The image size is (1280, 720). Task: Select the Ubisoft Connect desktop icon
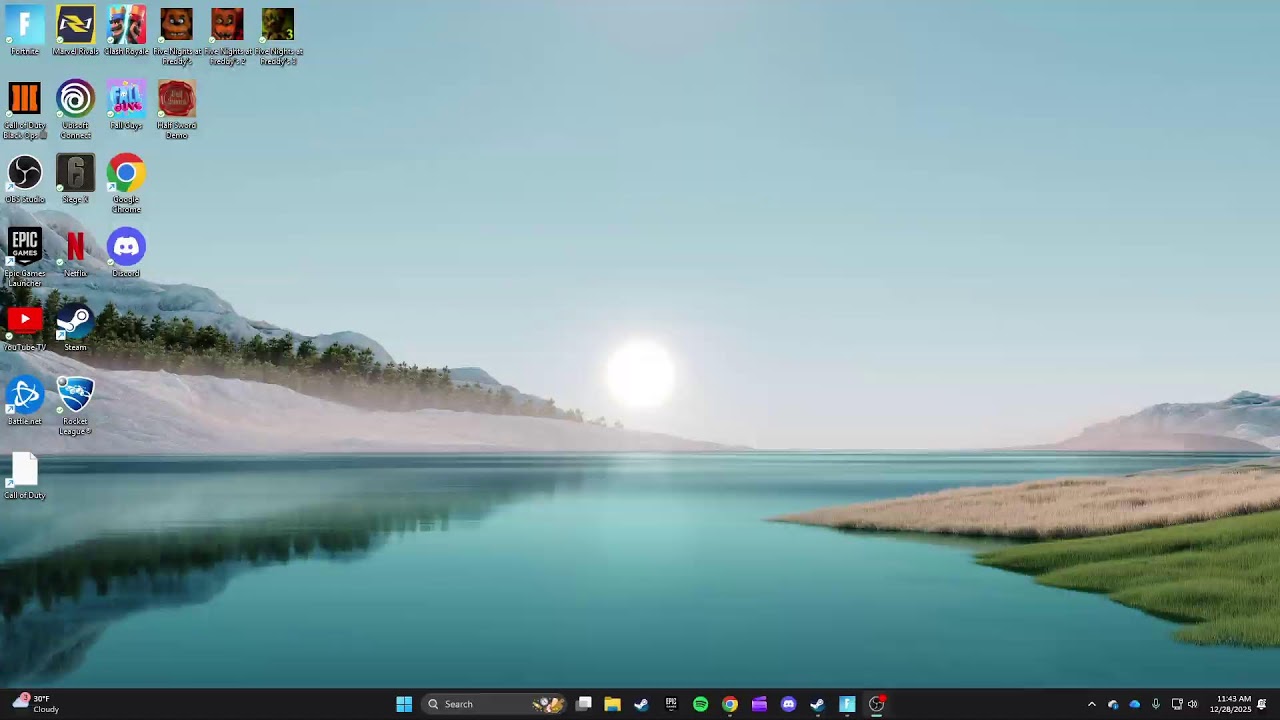[75, 110]
